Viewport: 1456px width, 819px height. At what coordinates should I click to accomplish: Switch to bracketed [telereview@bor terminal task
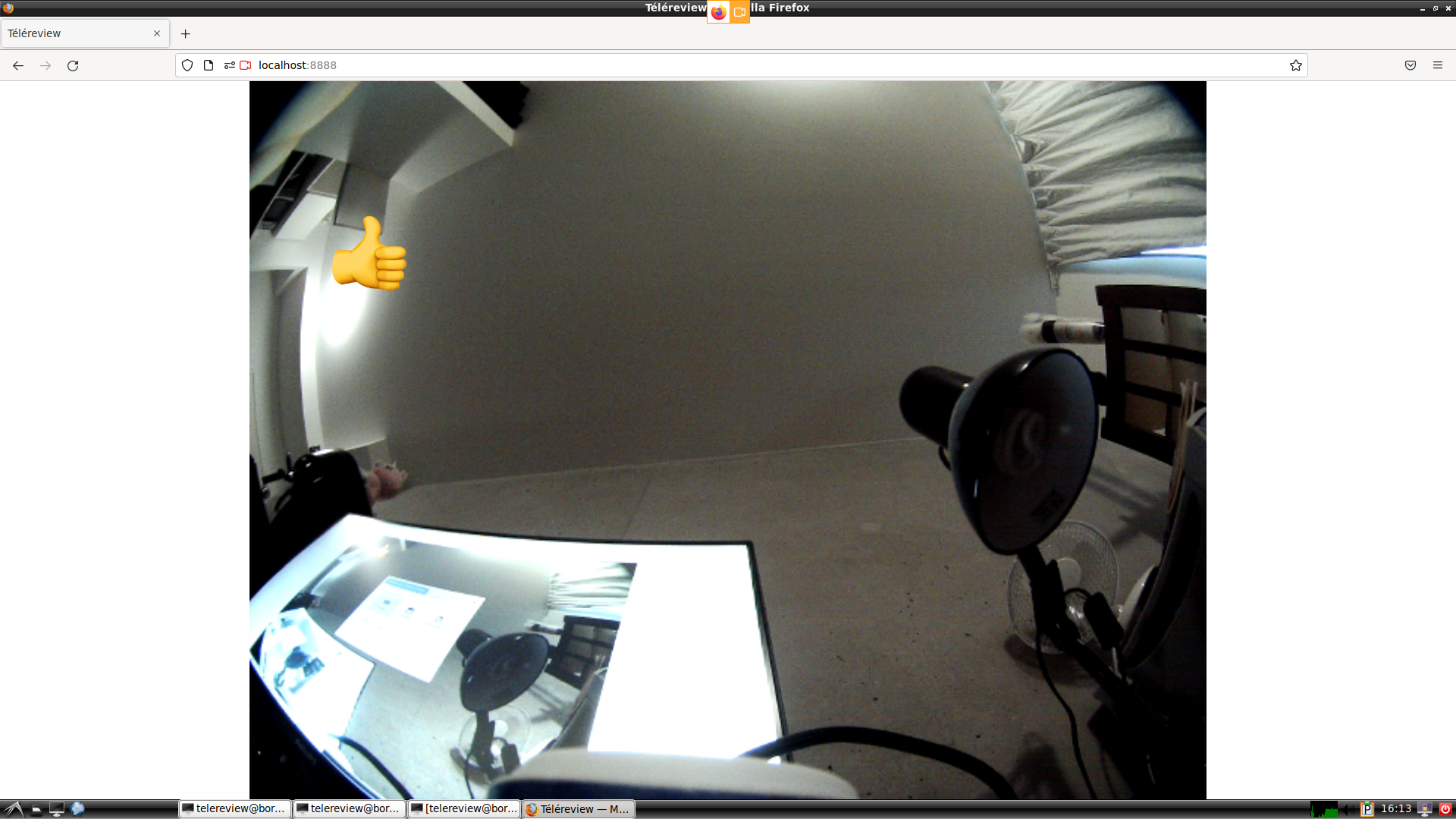coord(464,808)
